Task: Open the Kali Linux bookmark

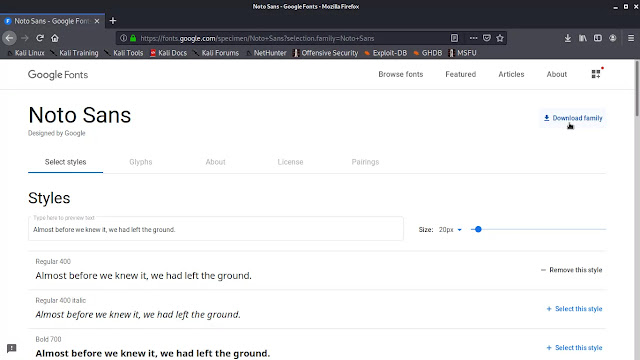Action: pyautogui.click(x=26, y=53)
